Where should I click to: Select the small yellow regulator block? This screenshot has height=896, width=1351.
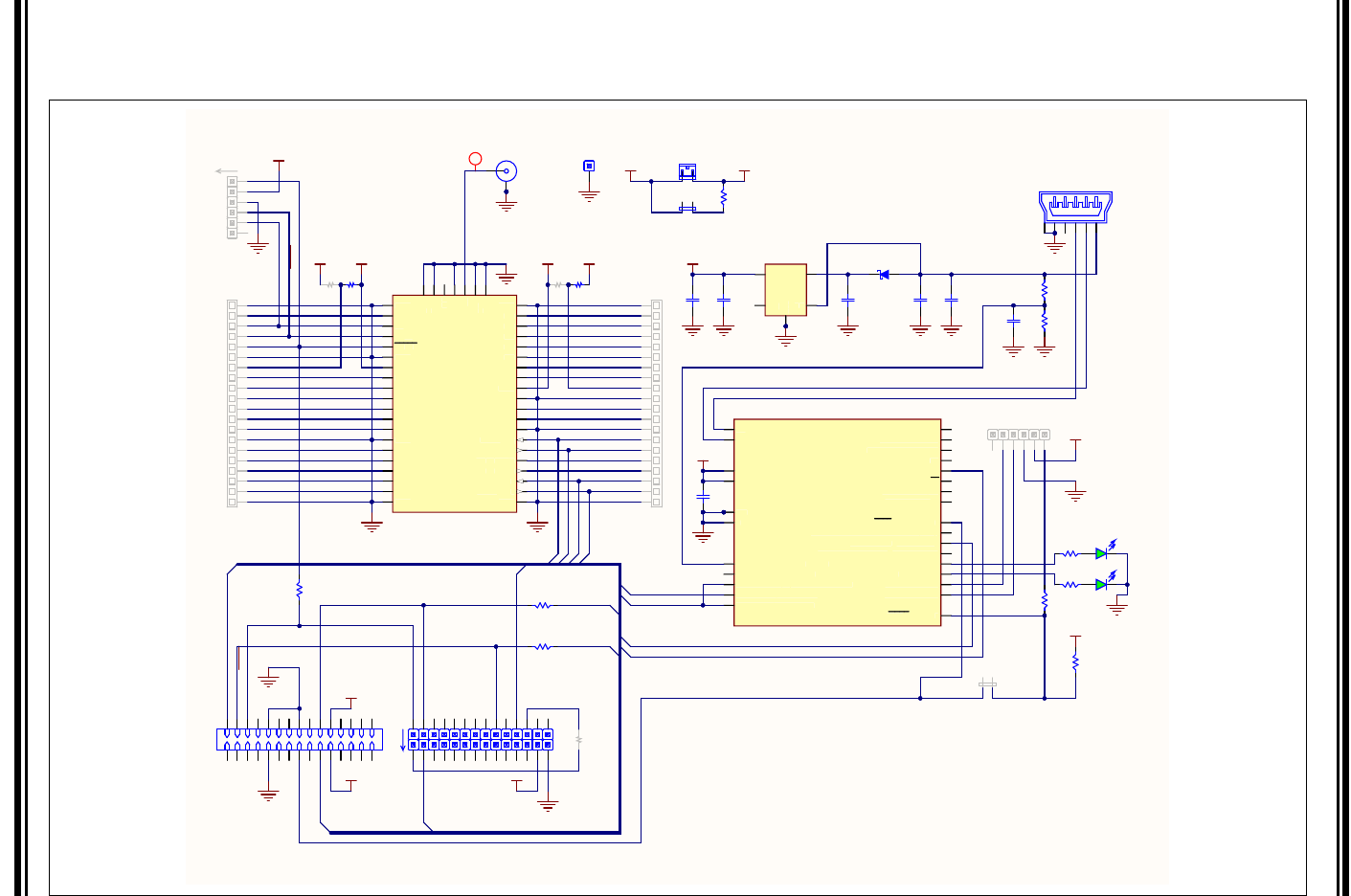coord(785,290)
